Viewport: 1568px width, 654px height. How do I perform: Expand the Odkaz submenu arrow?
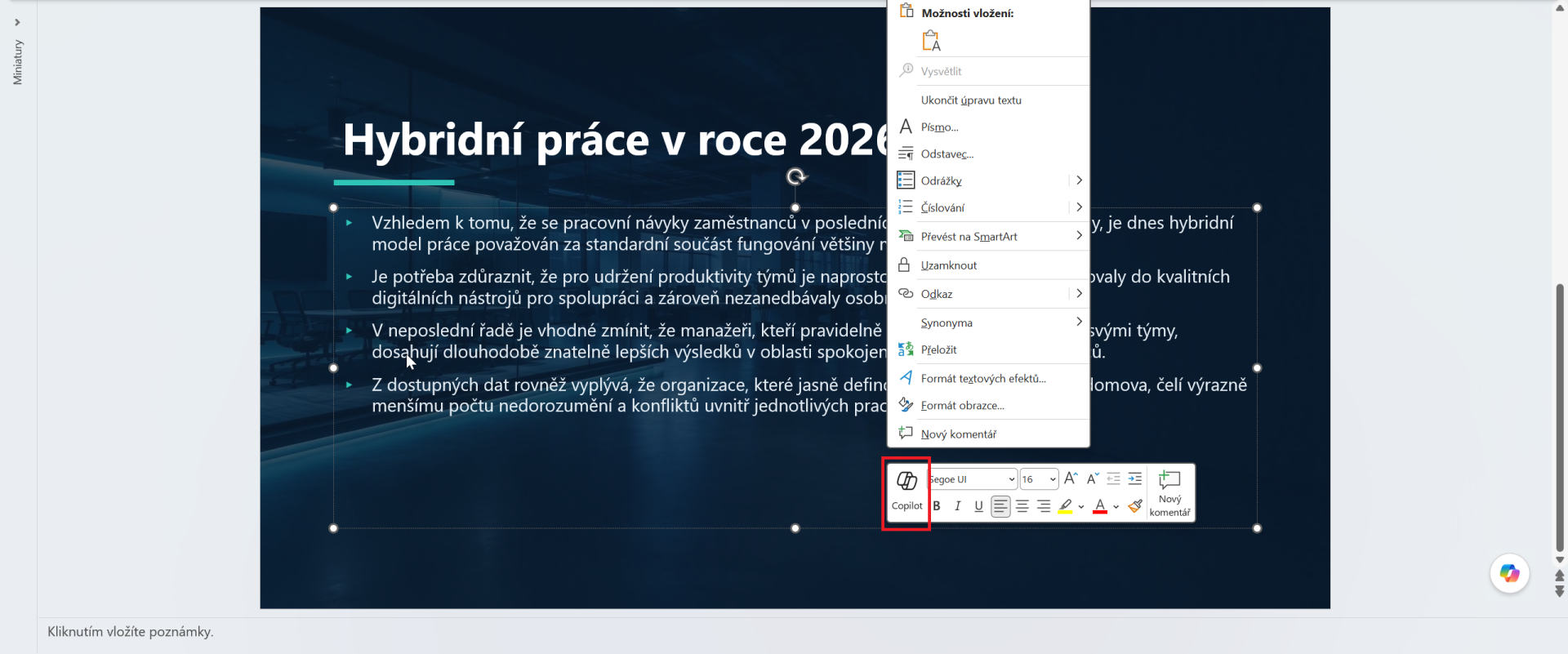point(1079,294)
